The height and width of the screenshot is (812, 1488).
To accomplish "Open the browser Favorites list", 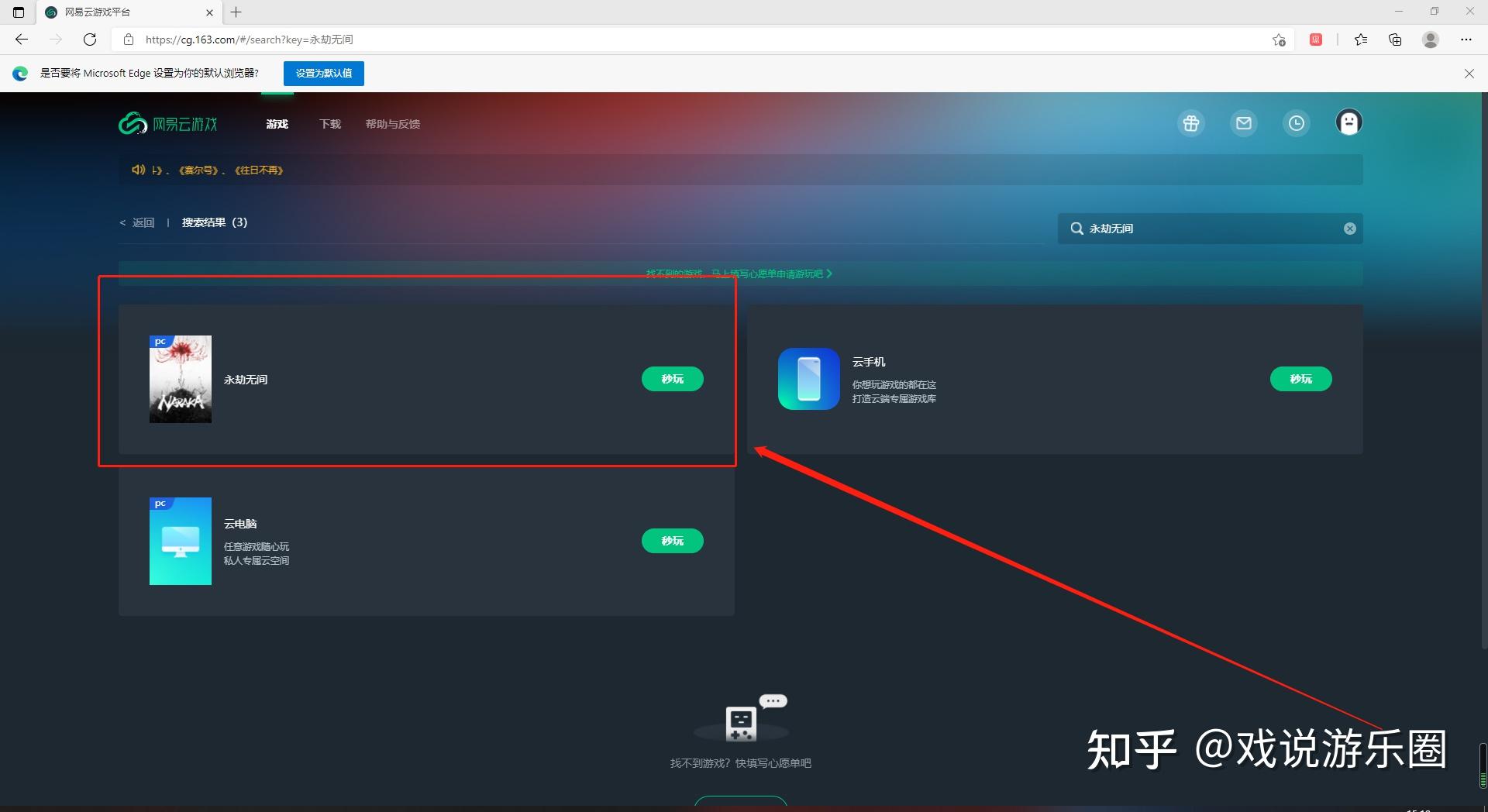I will coord(1361,40).
